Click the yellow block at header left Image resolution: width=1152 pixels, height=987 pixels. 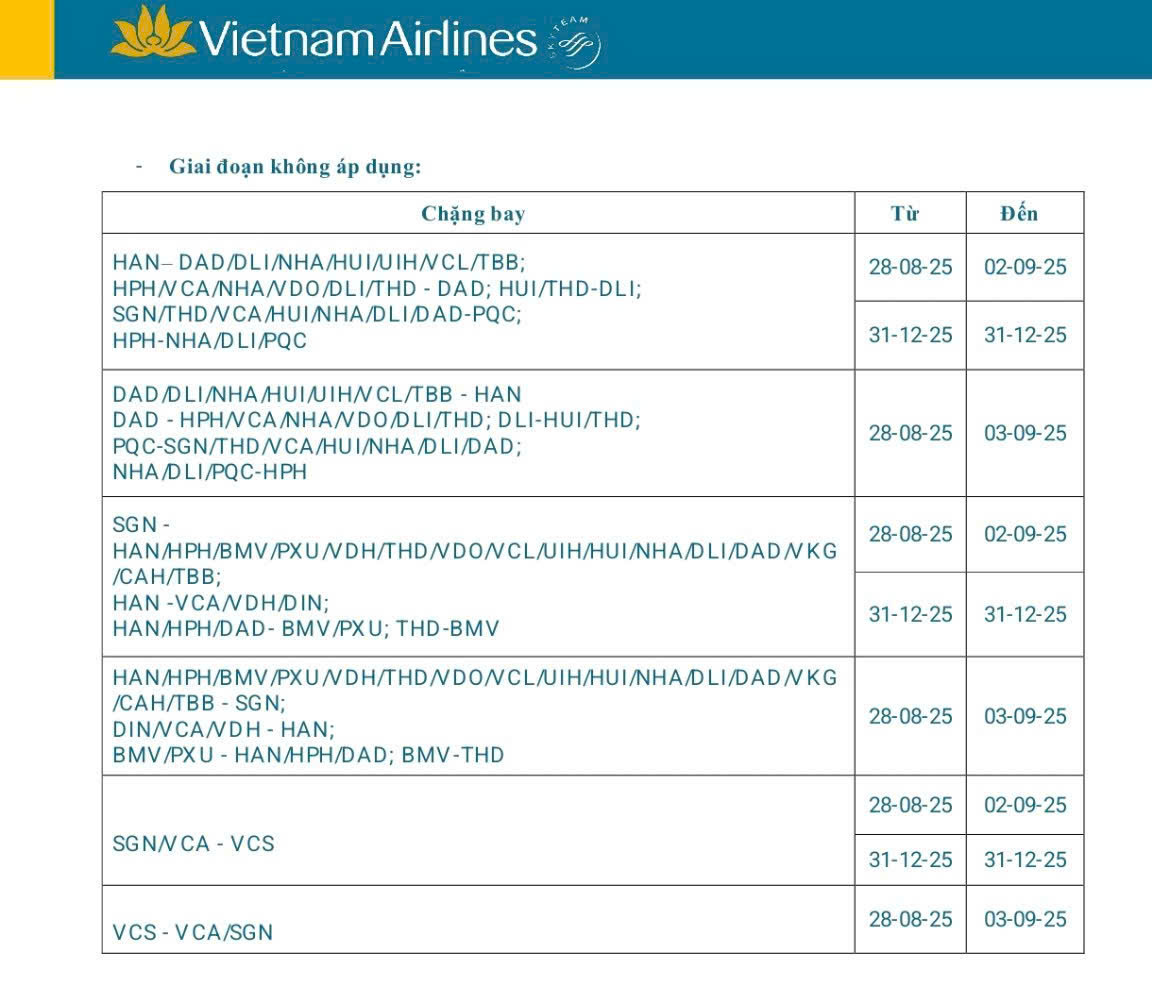click(26, 39)
